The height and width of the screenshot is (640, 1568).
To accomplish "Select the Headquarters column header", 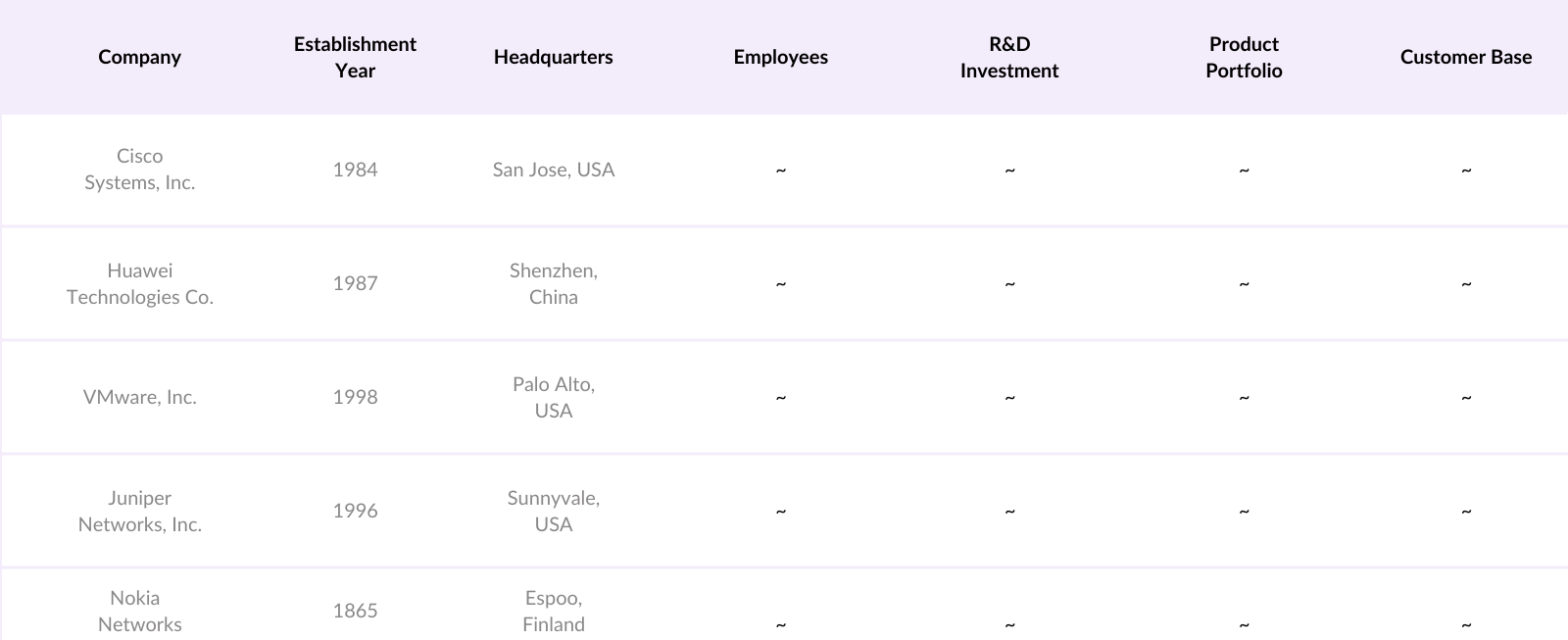I will (x=553, y=57).
